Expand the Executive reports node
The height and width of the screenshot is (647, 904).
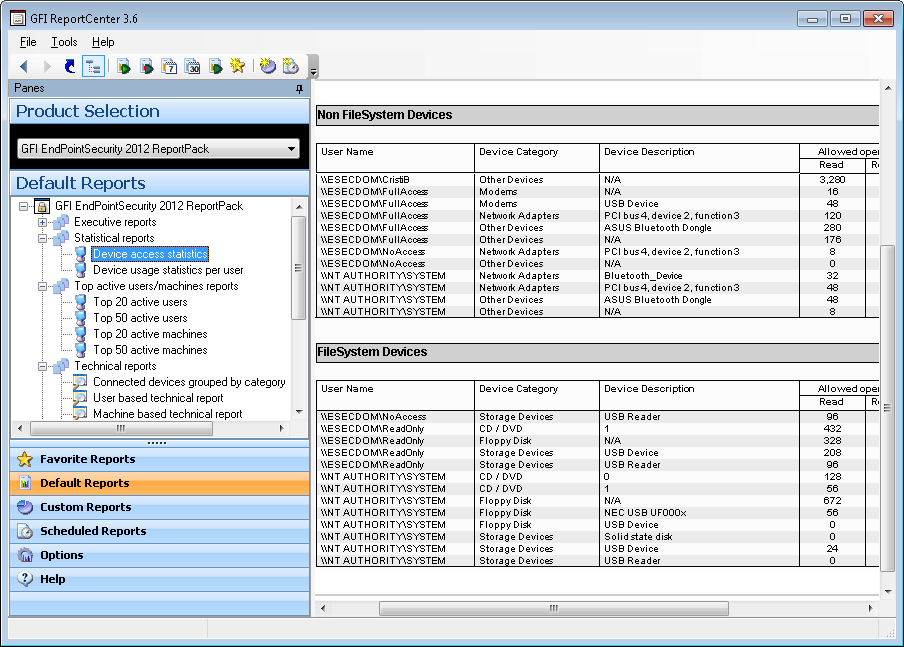tap(43, 222)
